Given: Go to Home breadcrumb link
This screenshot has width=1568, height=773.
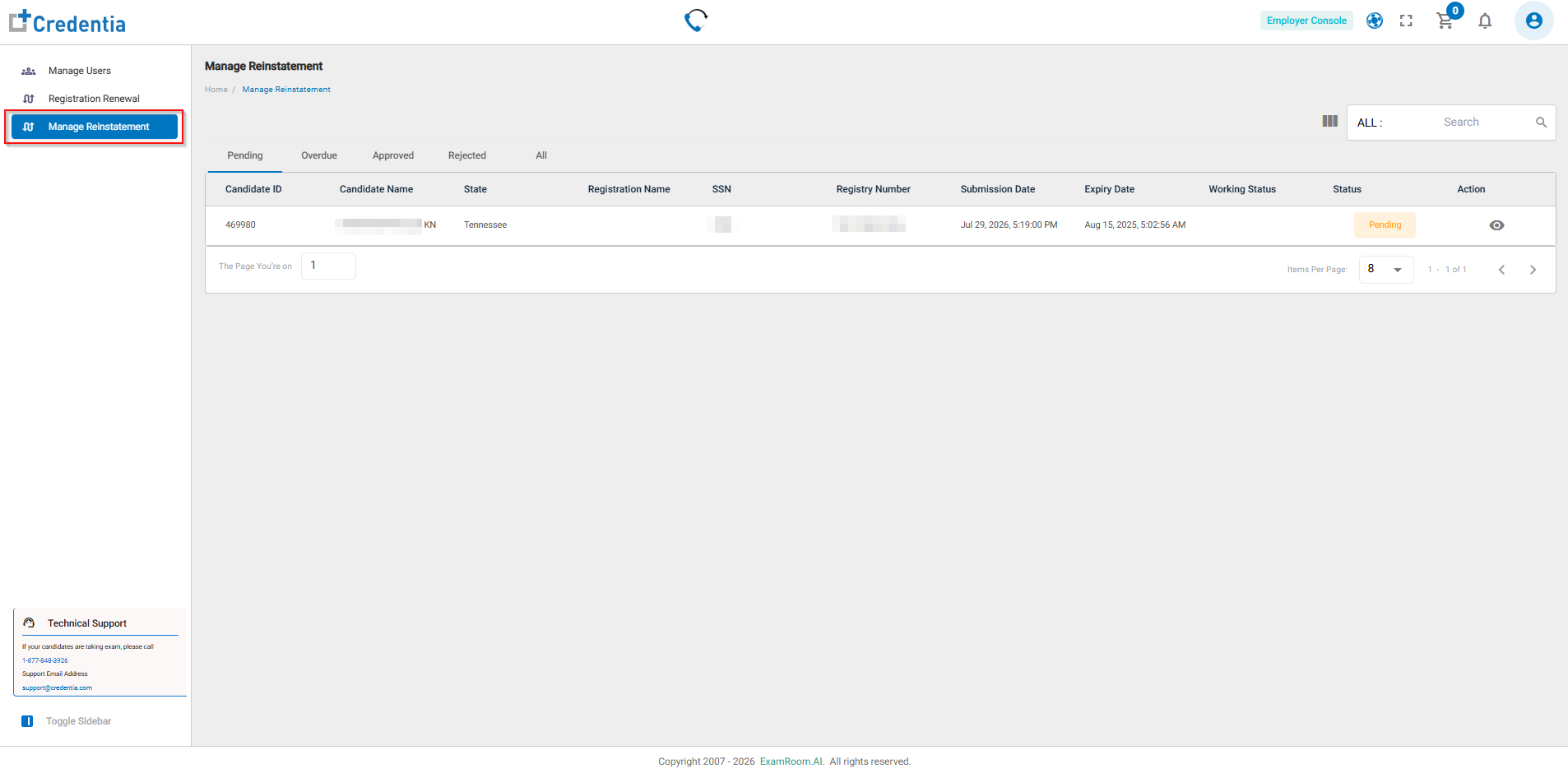Looking at the screenshot, I should (x=216, y=90).
